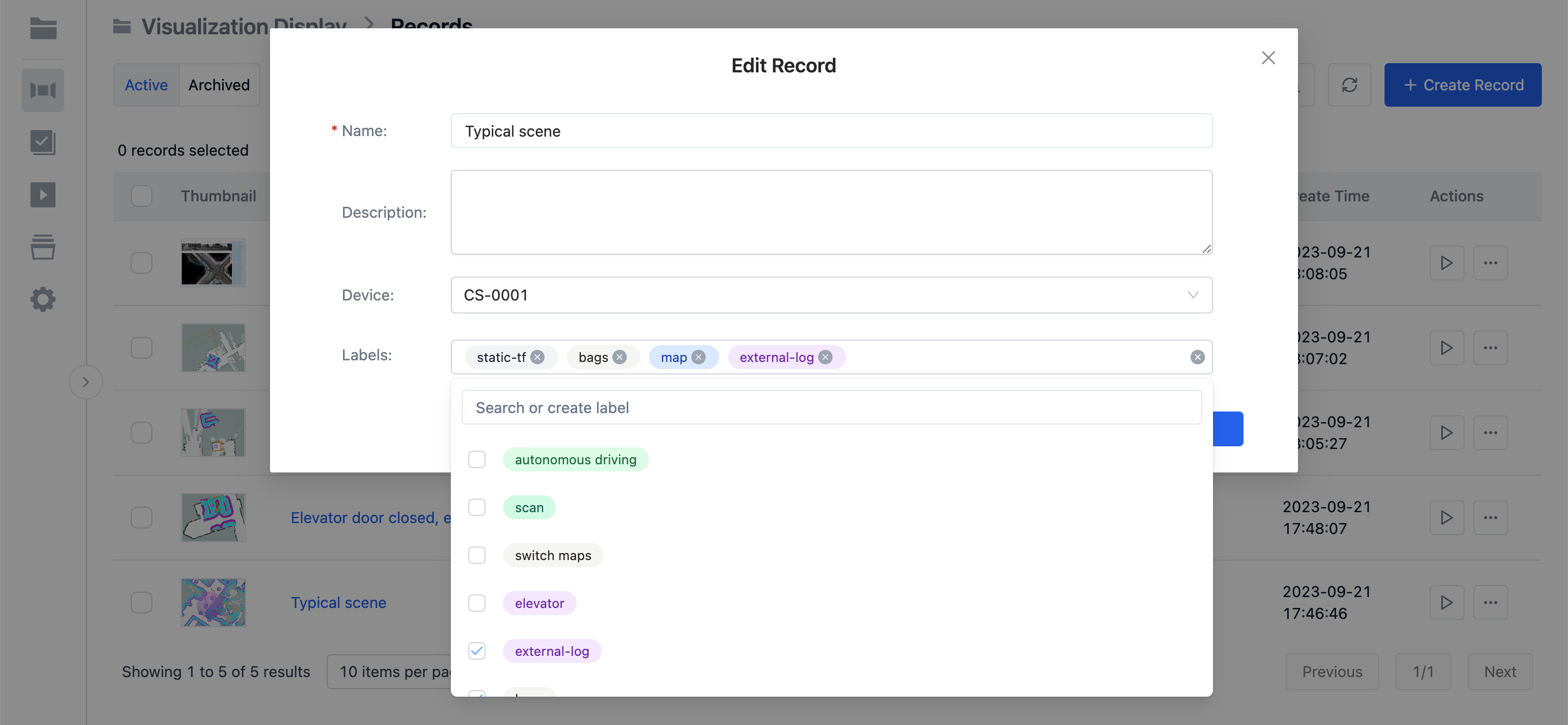Enable the elevator label checkbox

(x=478, y=602)
